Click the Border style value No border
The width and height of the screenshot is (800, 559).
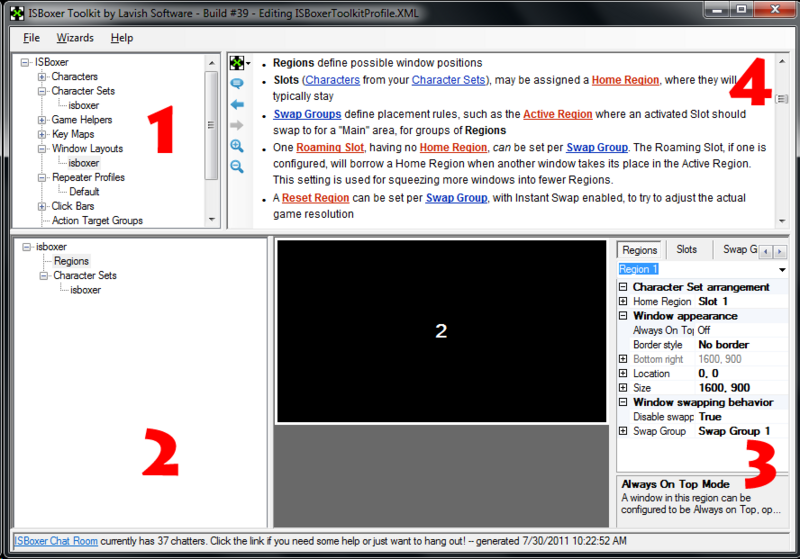pyautogui.click(x=742, y=345)
